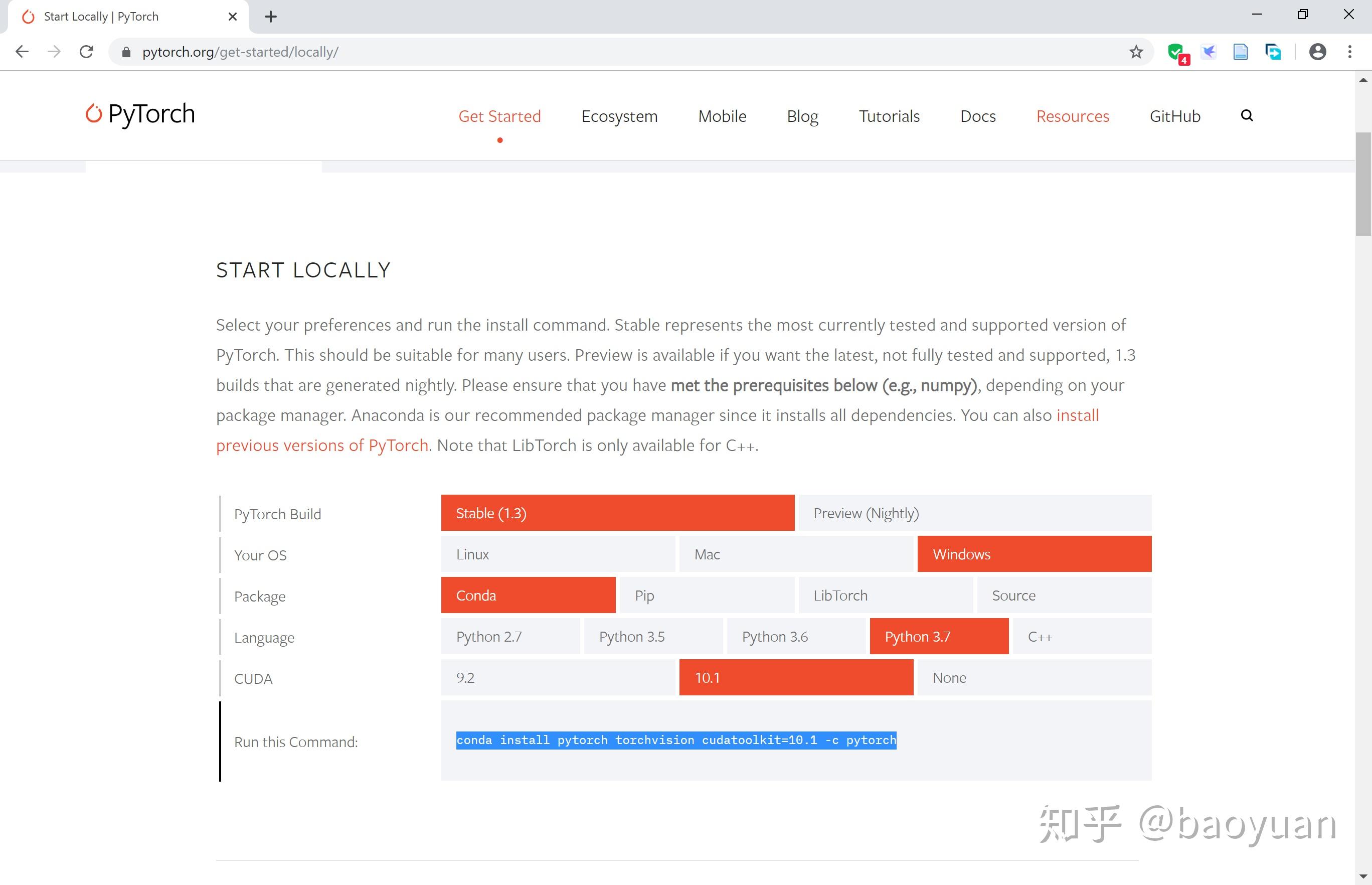Click the Chrome menu three-dots icon

pyautogui.click(x=1350, y=52)
